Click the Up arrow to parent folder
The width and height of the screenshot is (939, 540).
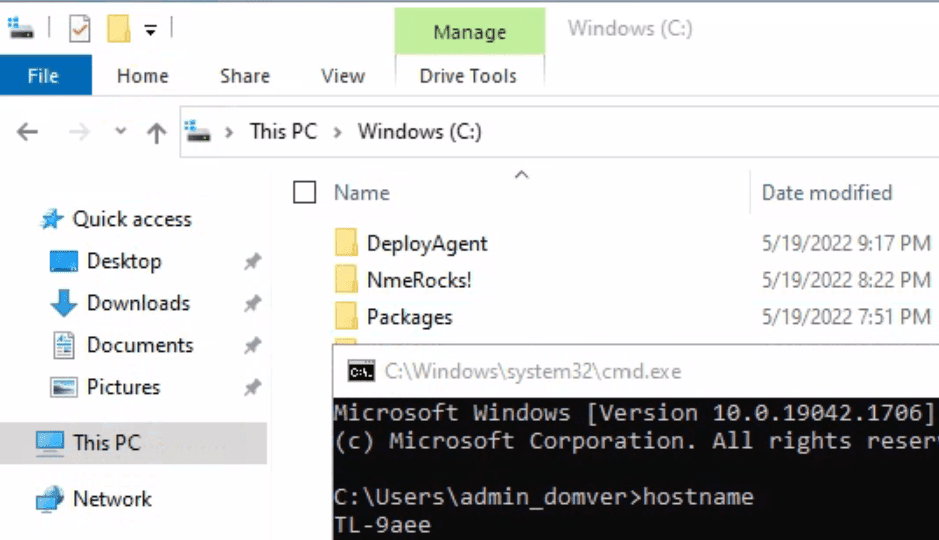coord(156,132)
